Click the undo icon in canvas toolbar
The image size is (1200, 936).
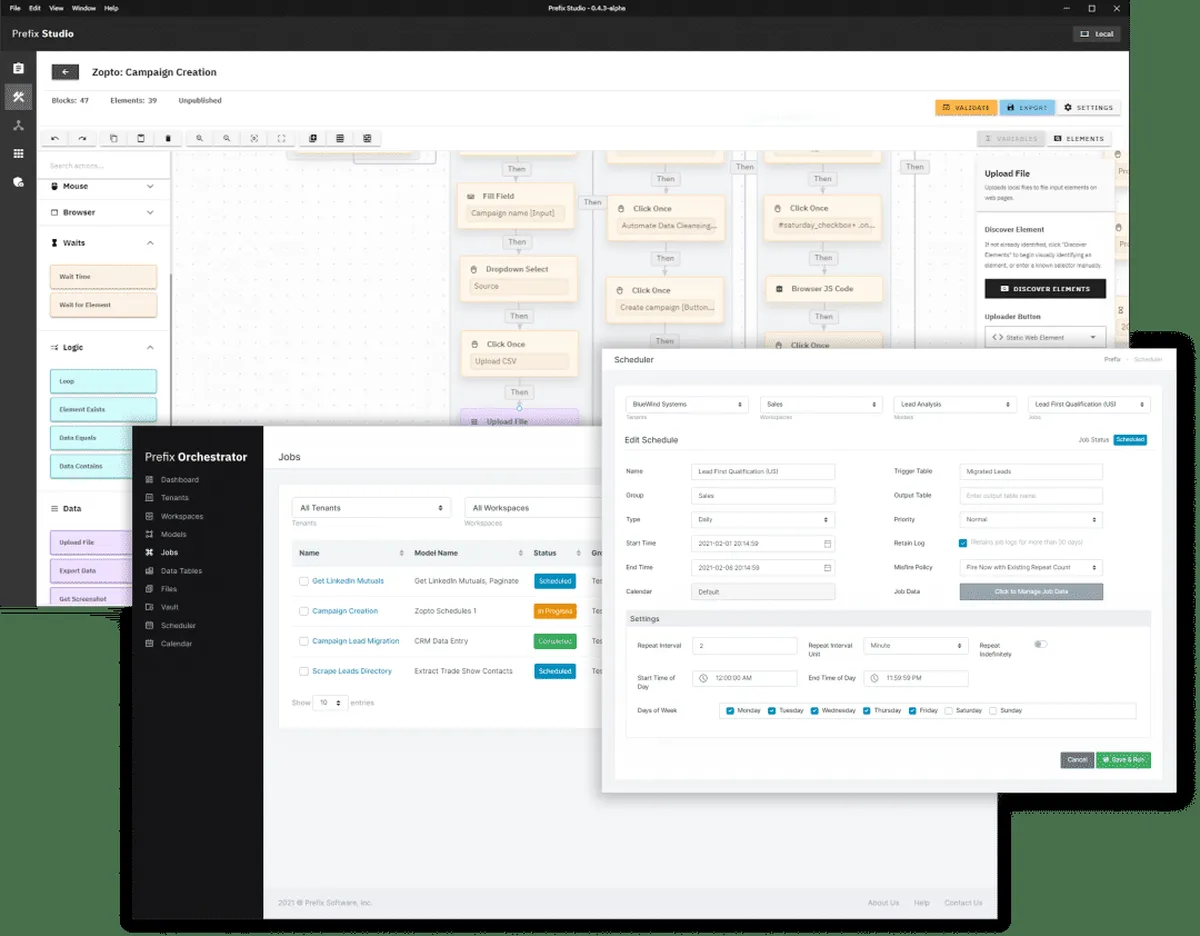[x=55, y=138]
